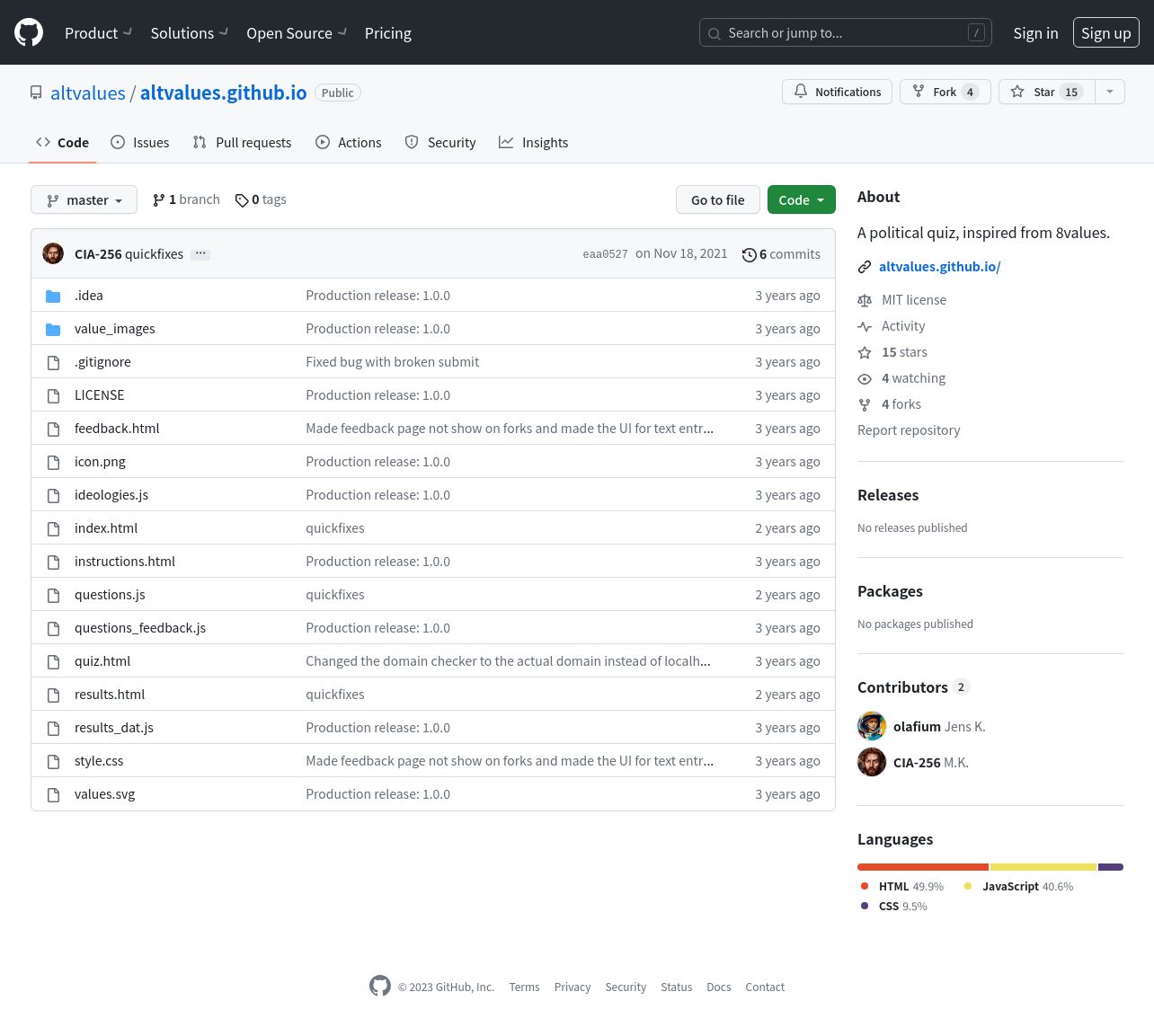
Task: Open the Solutions menu
Action: coord(189,33)
